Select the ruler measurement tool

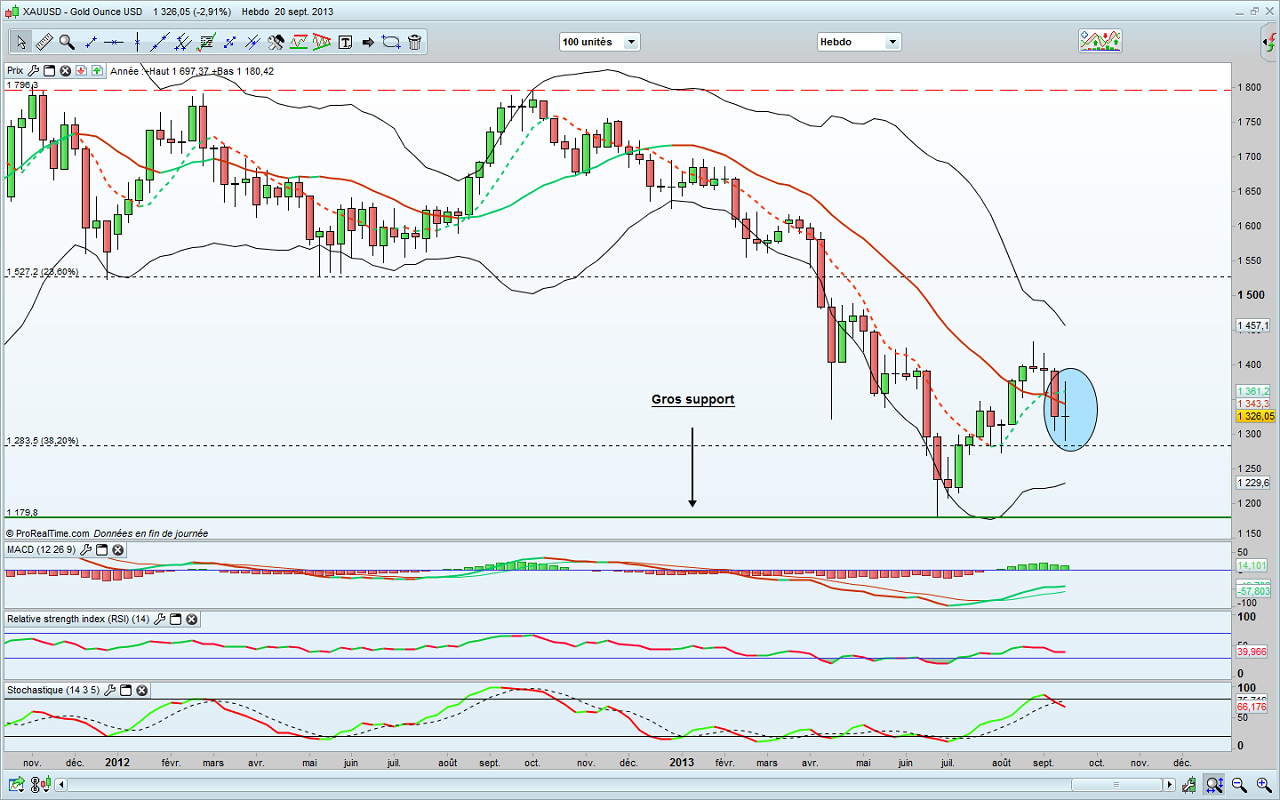point(43,42)
